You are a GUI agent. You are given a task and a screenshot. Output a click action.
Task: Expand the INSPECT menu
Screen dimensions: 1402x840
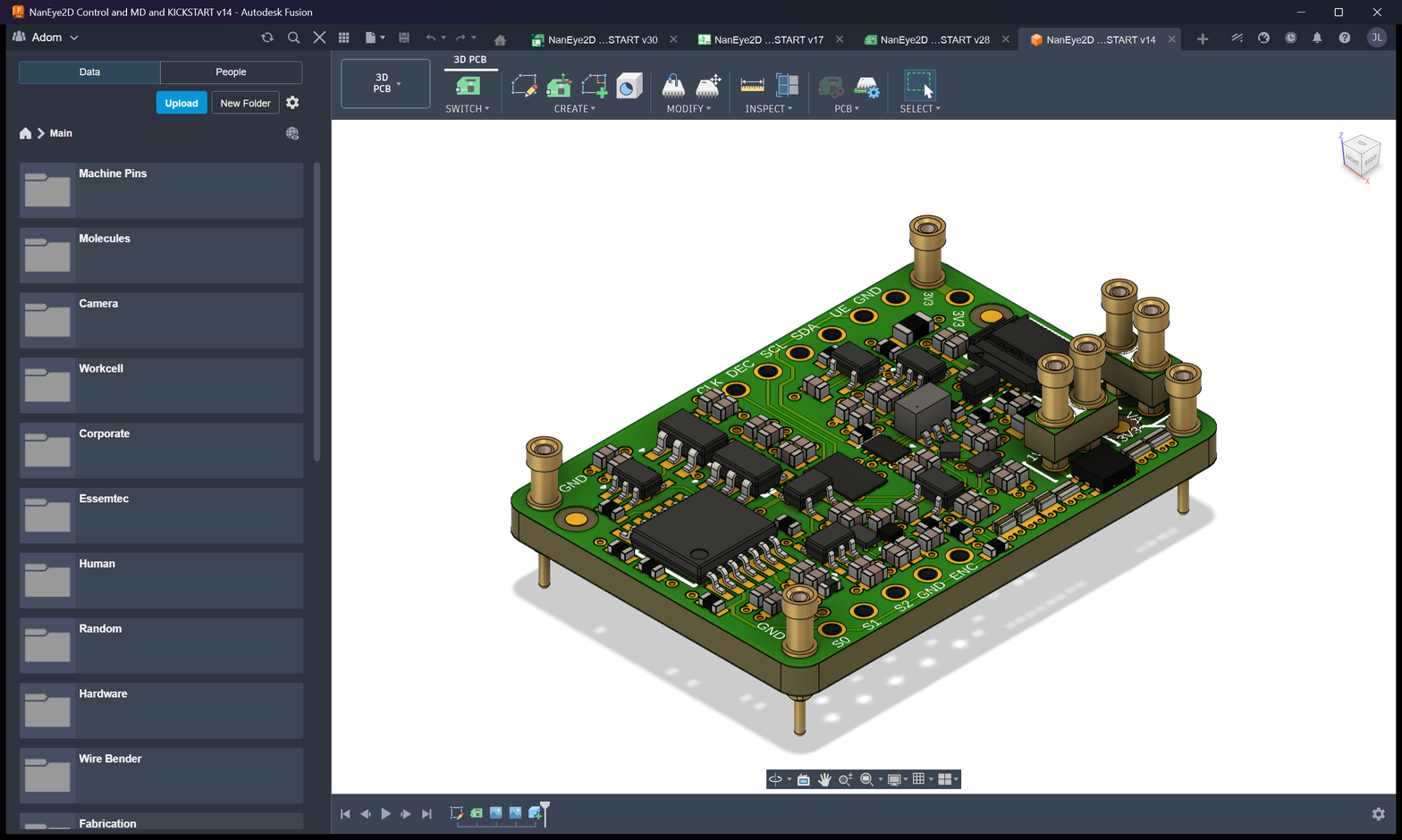tap(769, 109)
